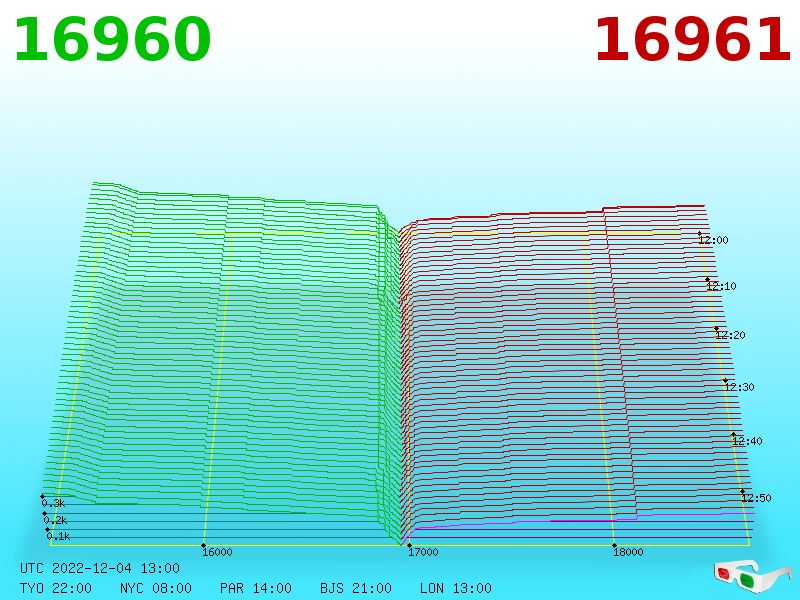
Task: Click the NYC 08:00 clock
Action: (156, 588)
